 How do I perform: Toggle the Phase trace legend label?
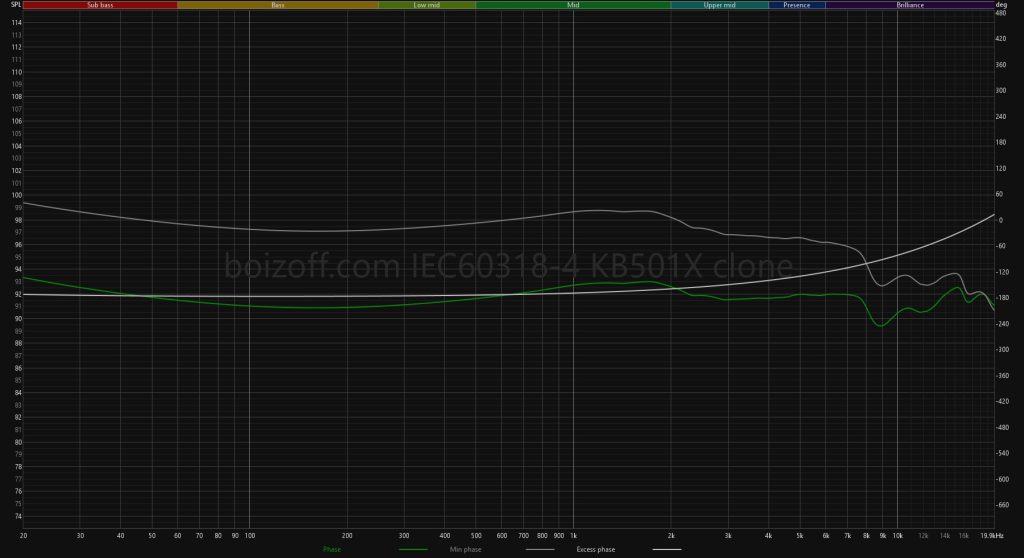pos(333,549)
